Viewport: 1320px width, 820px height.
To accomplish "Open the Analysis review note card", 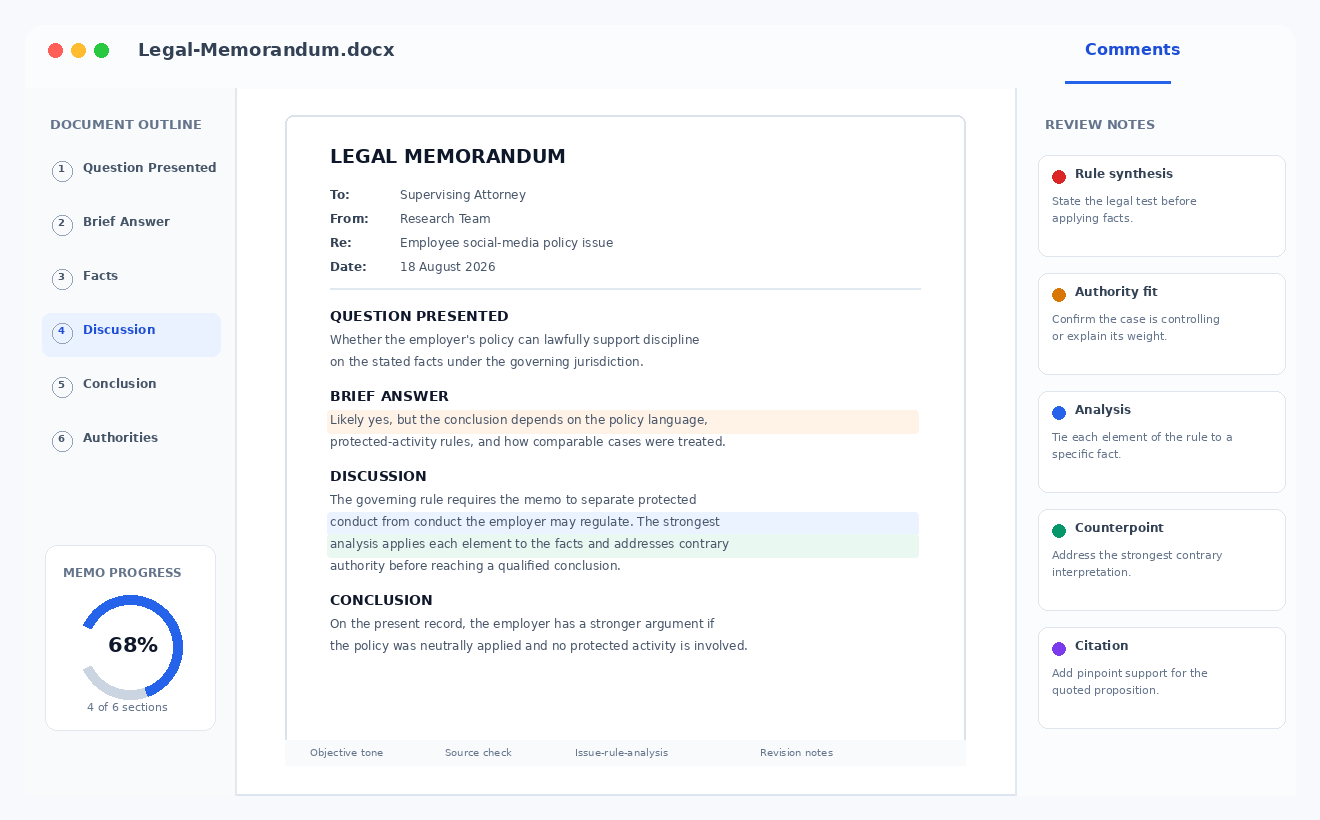I will coord(1162,442).
